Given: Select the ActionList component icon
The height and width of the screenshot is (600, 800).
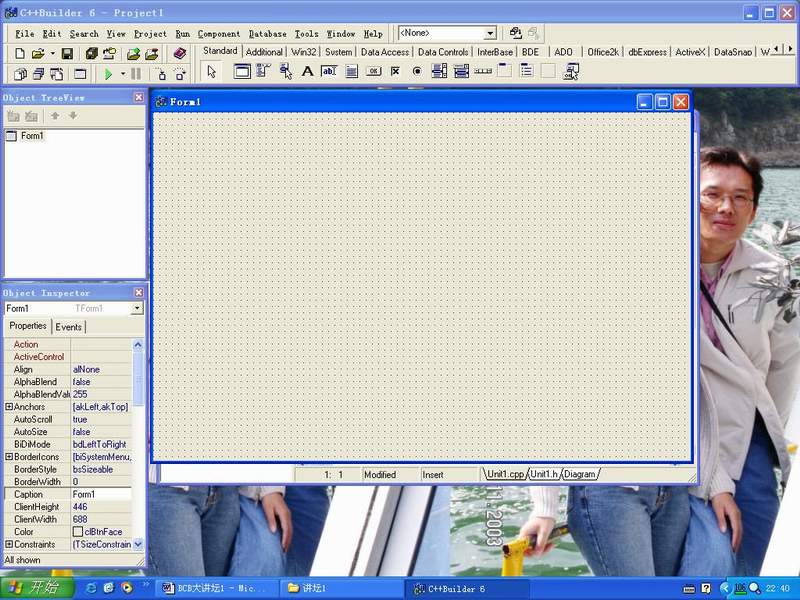Looking at the screenshot, I should click(x=570, y=71).
